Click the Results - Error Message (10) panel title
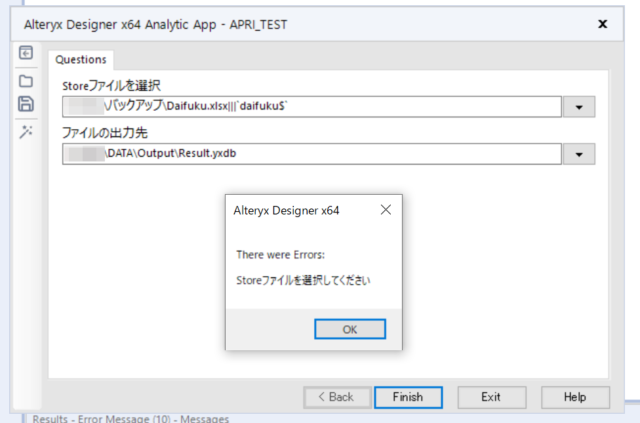Screen dimensions: 640x423 [x=131, y=419]
